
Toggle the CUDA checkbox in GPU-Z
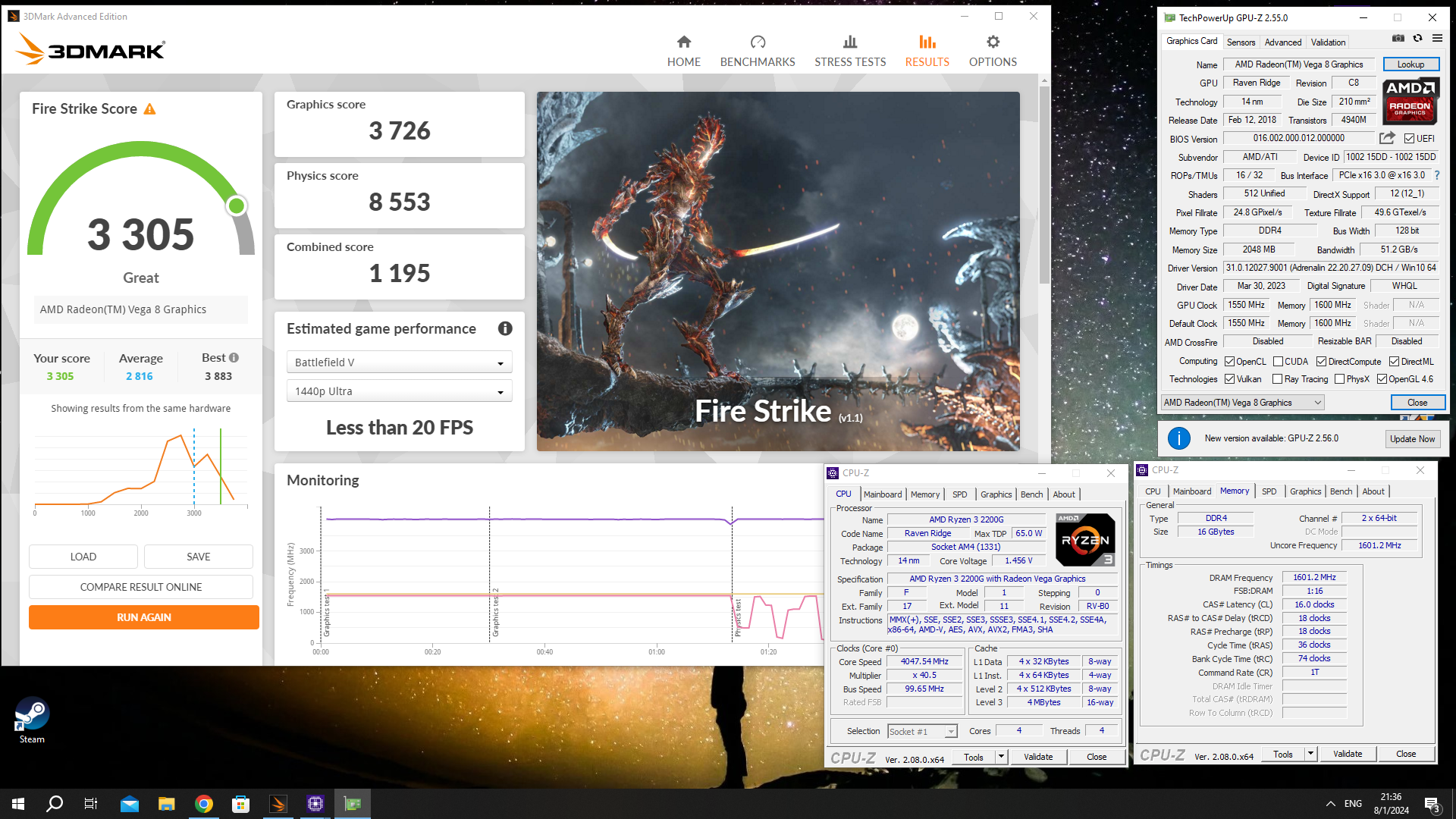coord(1278,362)
